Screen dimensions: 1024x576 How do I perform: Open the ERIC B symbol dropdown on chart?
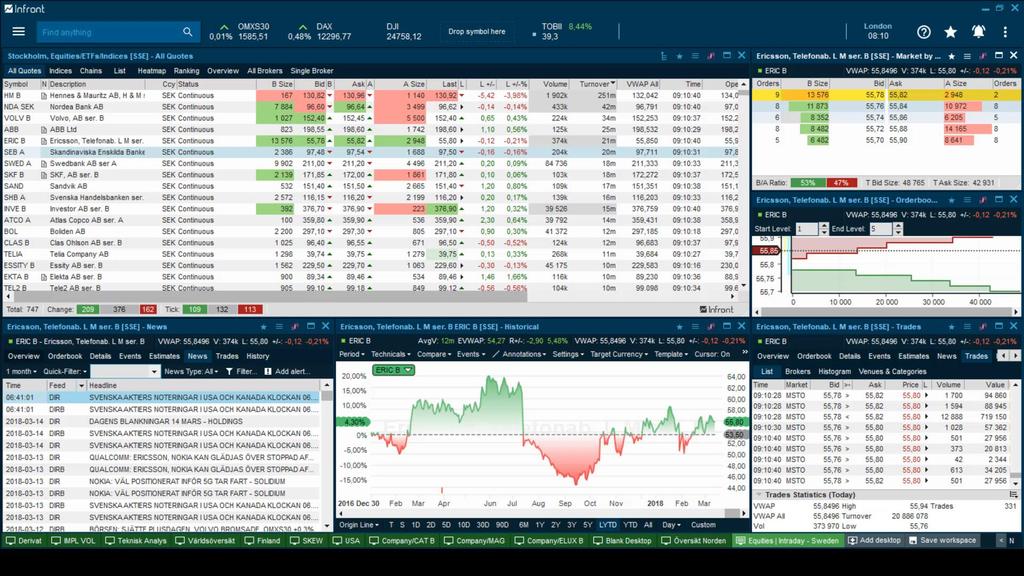click(x=394, y=370)
